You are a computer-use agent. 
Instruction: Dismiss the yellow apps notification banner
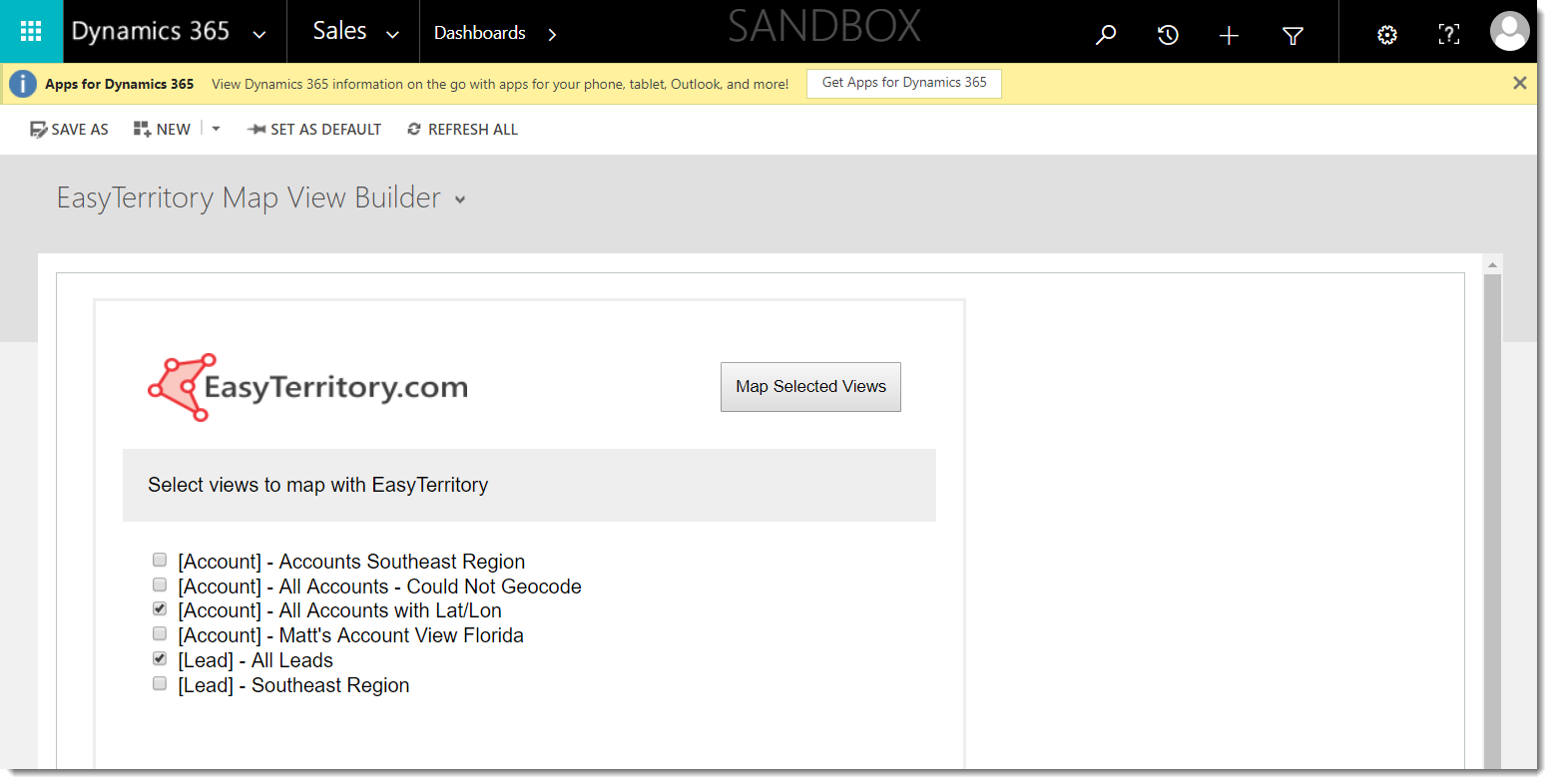tap(1520, 83)
